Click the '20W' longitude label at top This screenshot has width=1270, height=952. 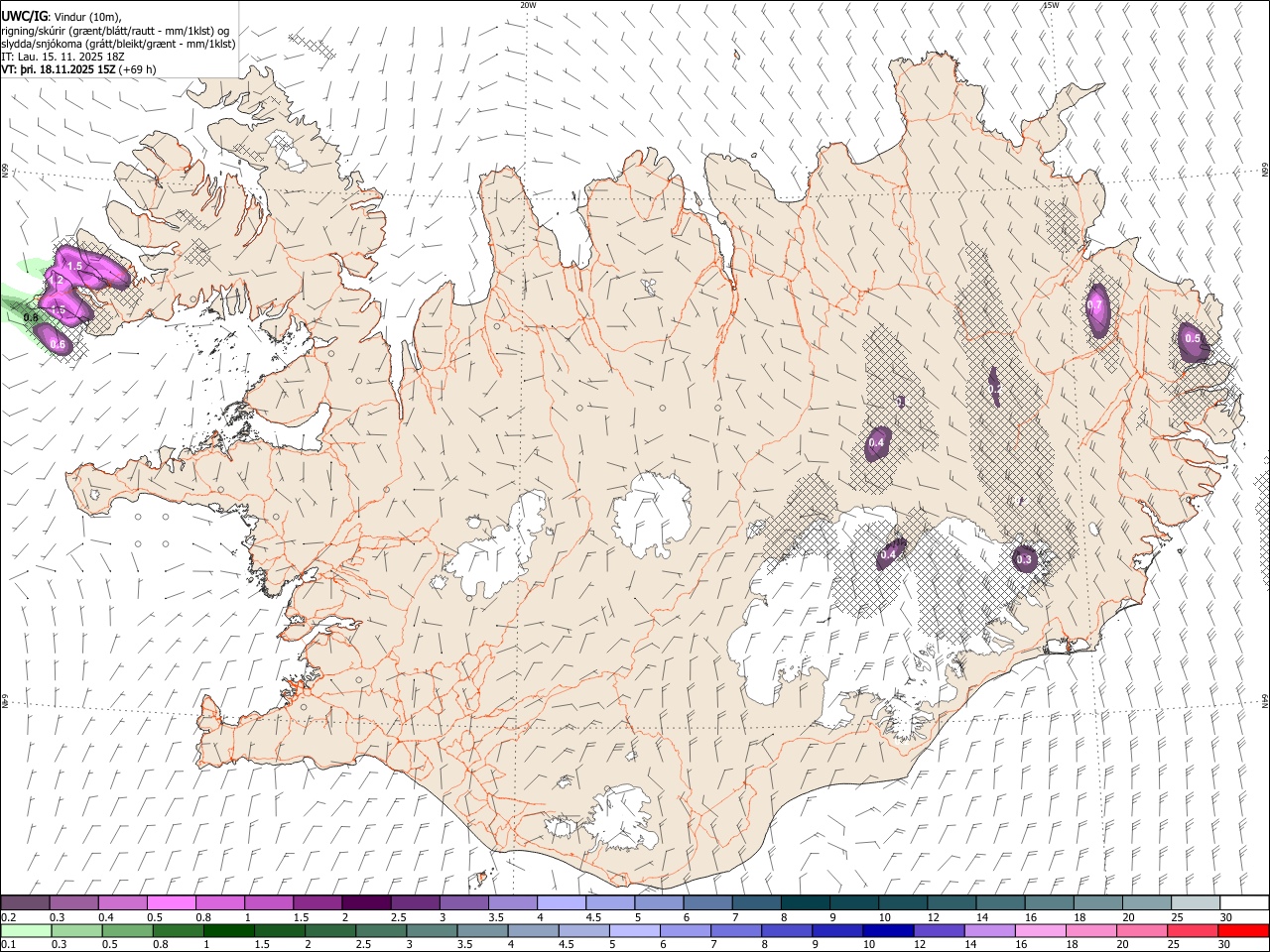click(x=528, y=5)
